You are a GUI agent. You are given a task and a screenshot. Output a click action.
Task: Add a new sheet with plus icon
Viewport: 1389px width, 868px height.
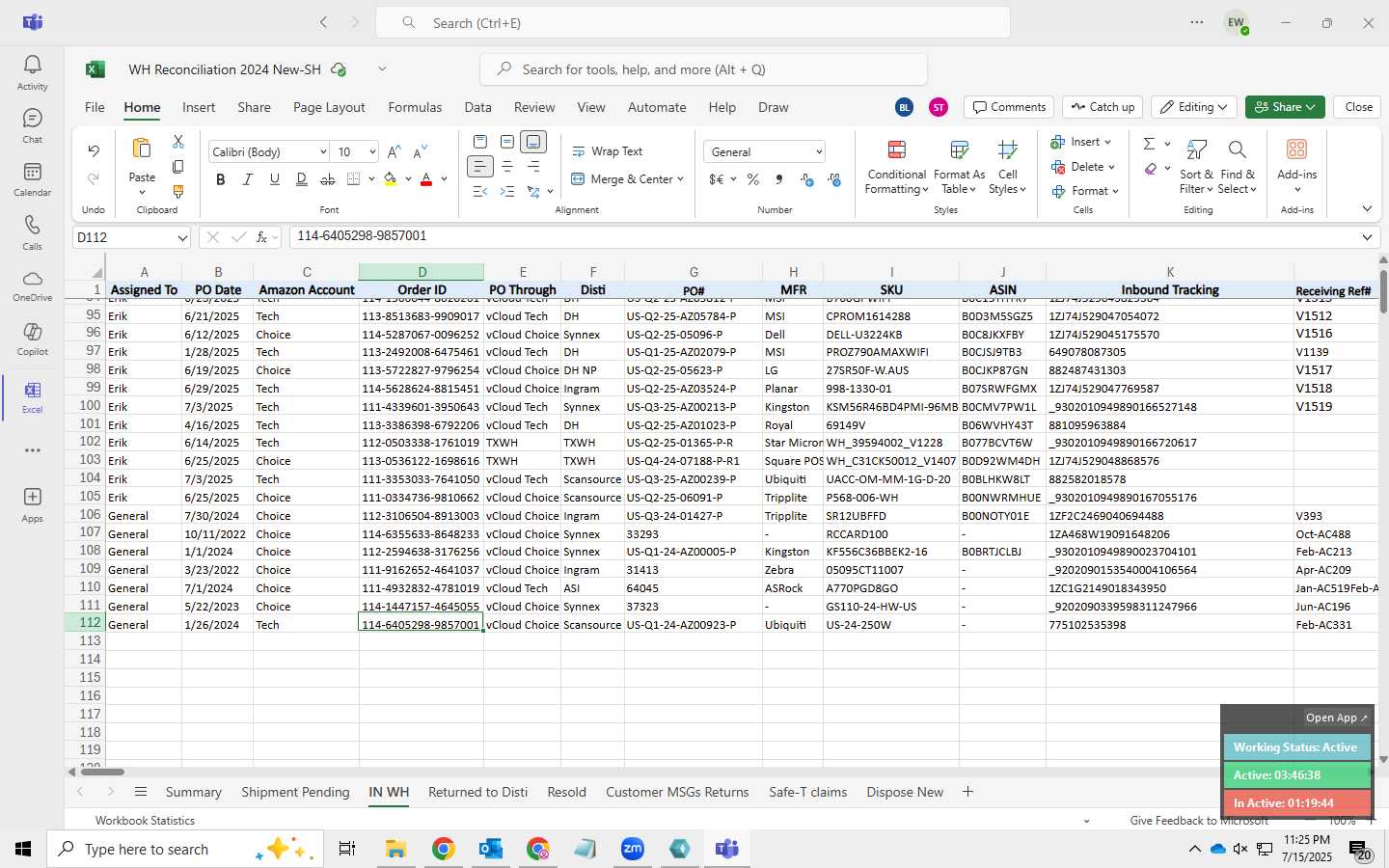click(967, 792)
